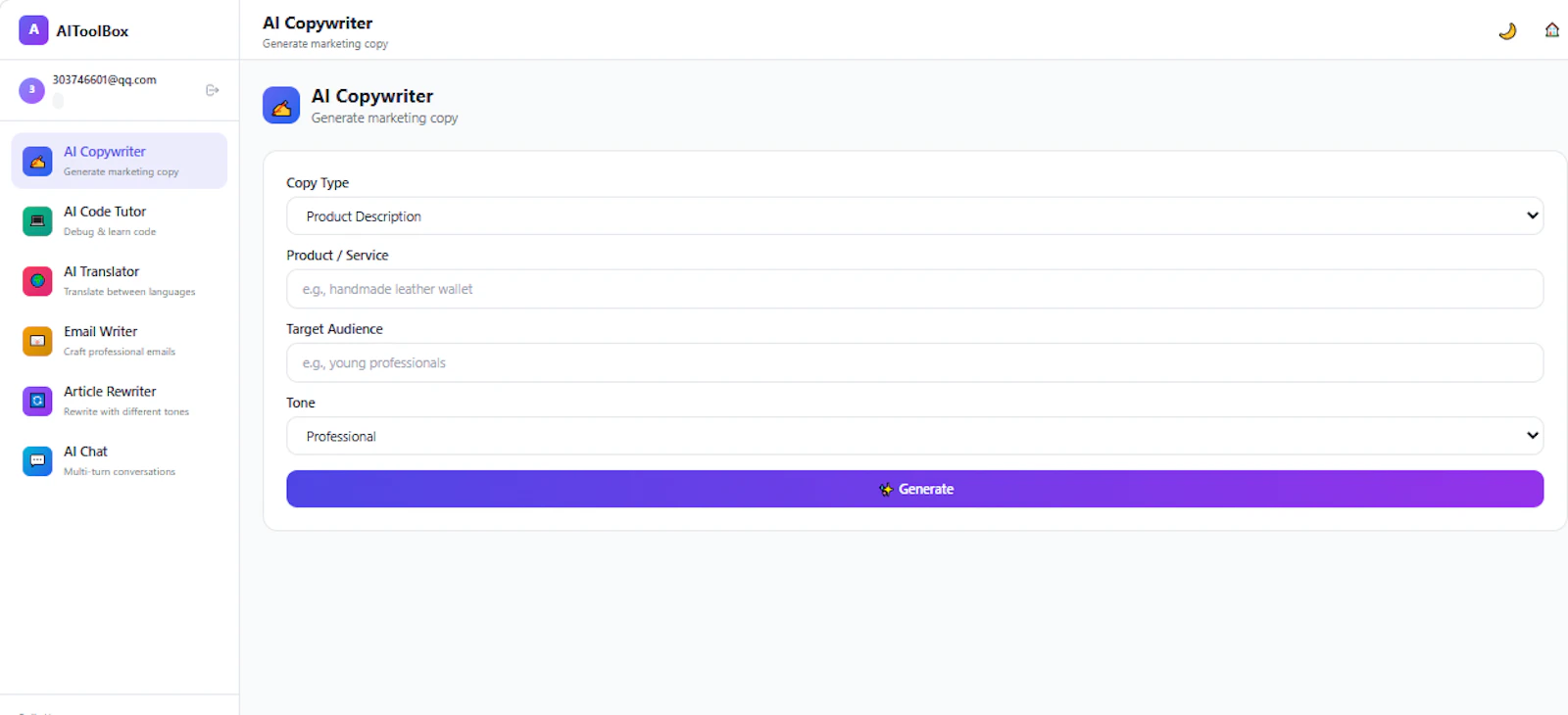Open AI Chat in the sidebar
The image size is (1568, 715).
[120, 459]
